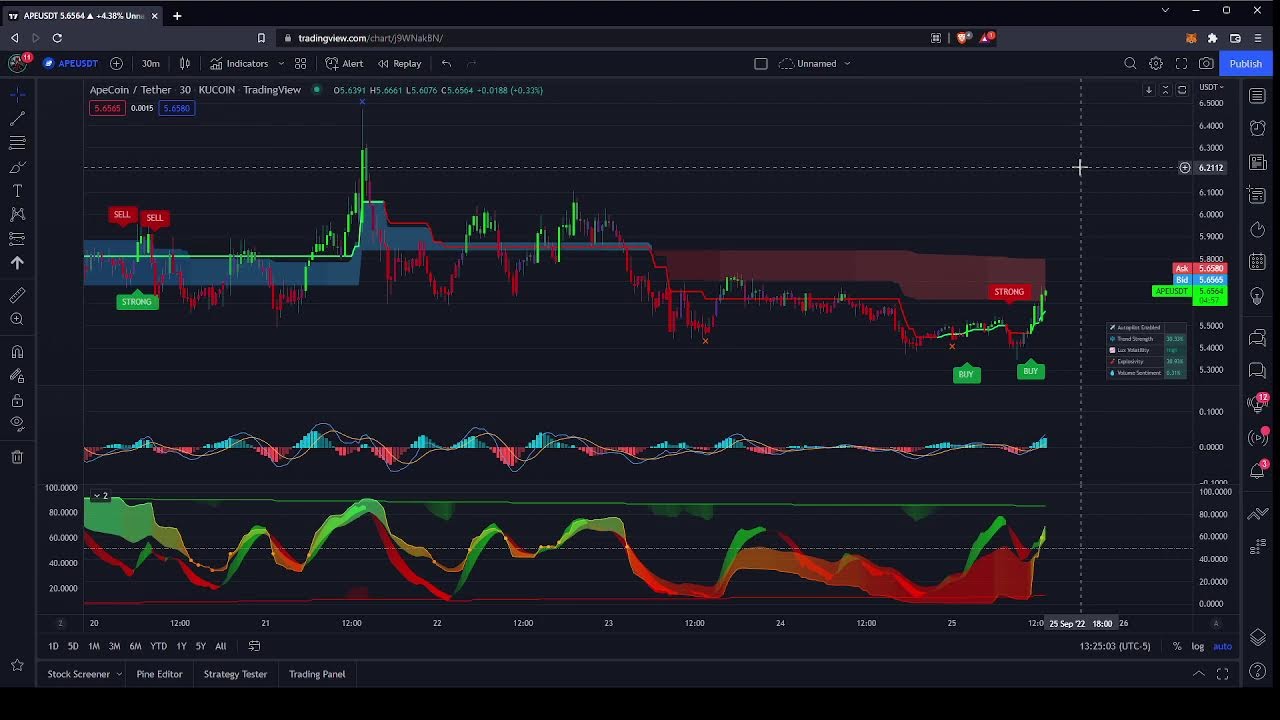
Task: Select the All date range
Action: 220,646
